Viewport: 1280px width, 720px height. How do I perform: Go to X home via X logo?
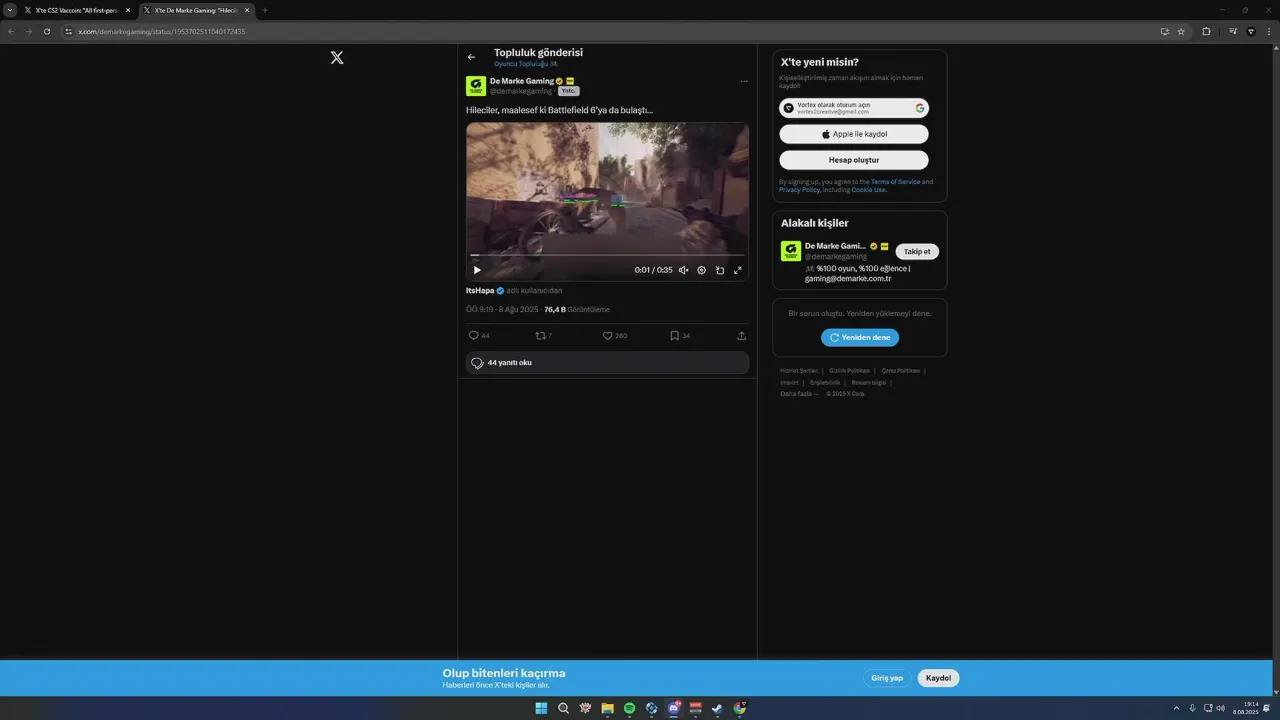point(337,58)
